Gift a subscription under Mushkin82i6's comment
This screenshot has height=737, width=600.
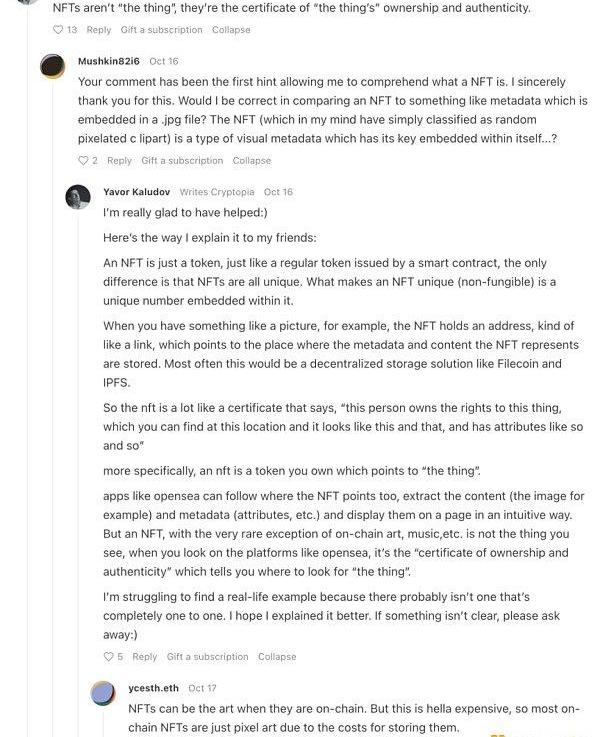182,161
